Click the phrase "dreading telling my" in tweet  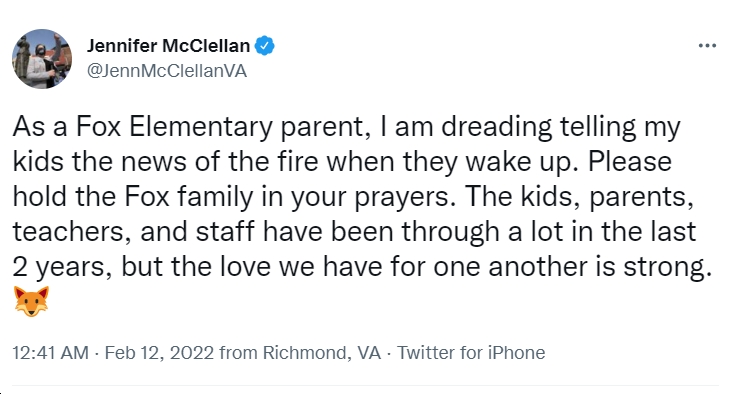click(561, 127)
